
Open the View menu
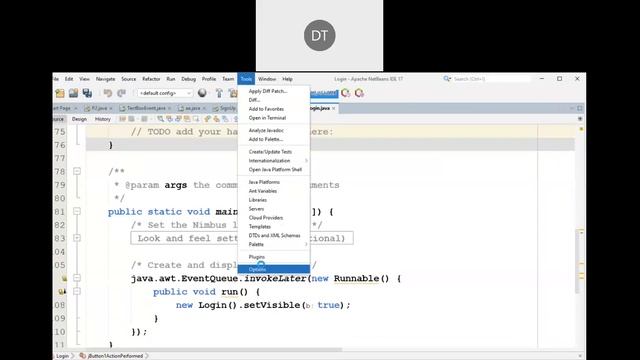tap(84, 79)
